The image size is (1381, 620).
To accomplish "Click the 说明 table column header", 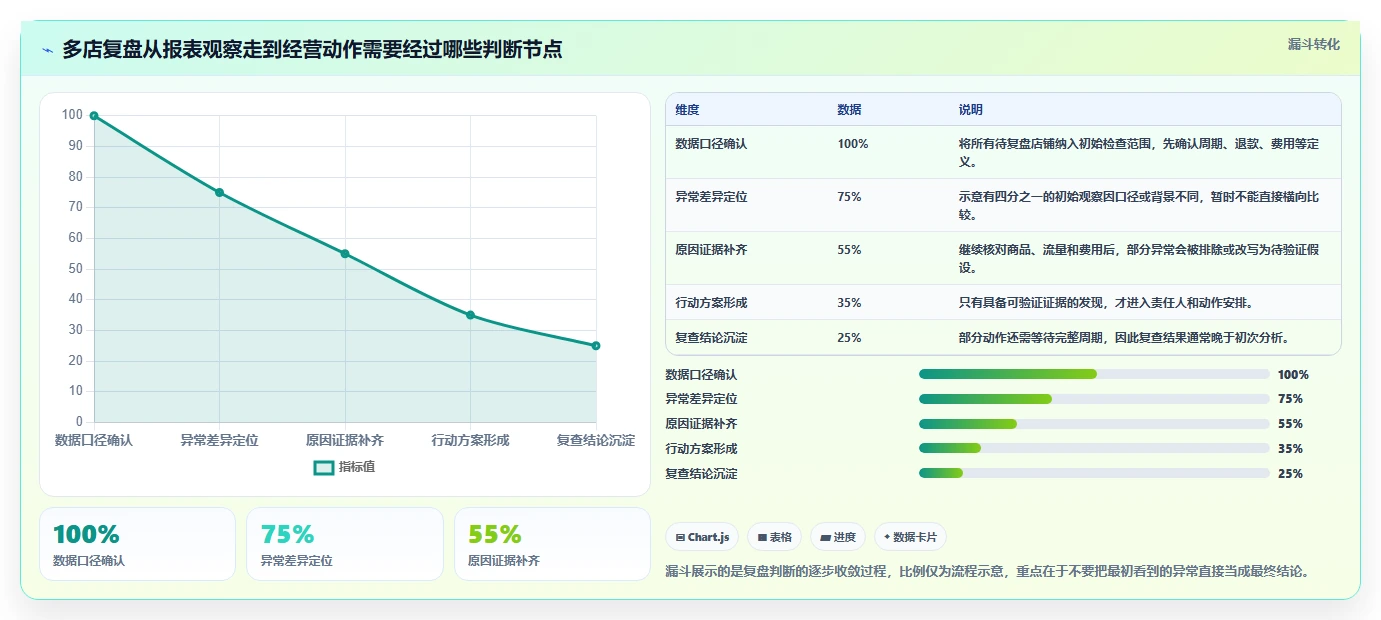I will click(x=970, y=110).
